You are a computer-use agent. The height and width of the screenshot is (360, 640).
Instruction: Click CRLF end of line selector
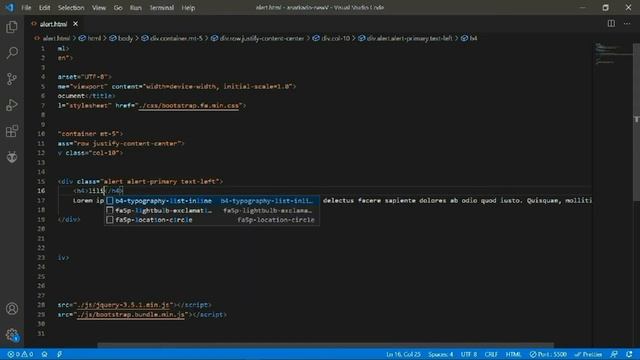click(491, 354)
